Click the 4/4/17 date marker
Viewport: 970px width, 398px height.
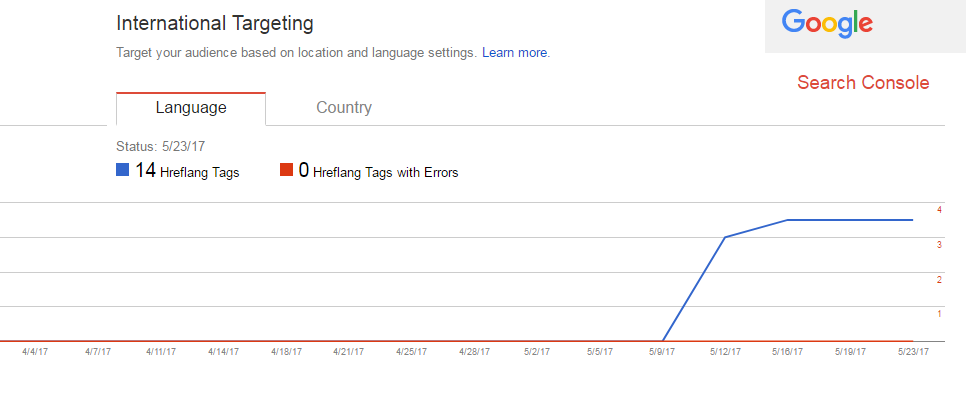point(35,352)
